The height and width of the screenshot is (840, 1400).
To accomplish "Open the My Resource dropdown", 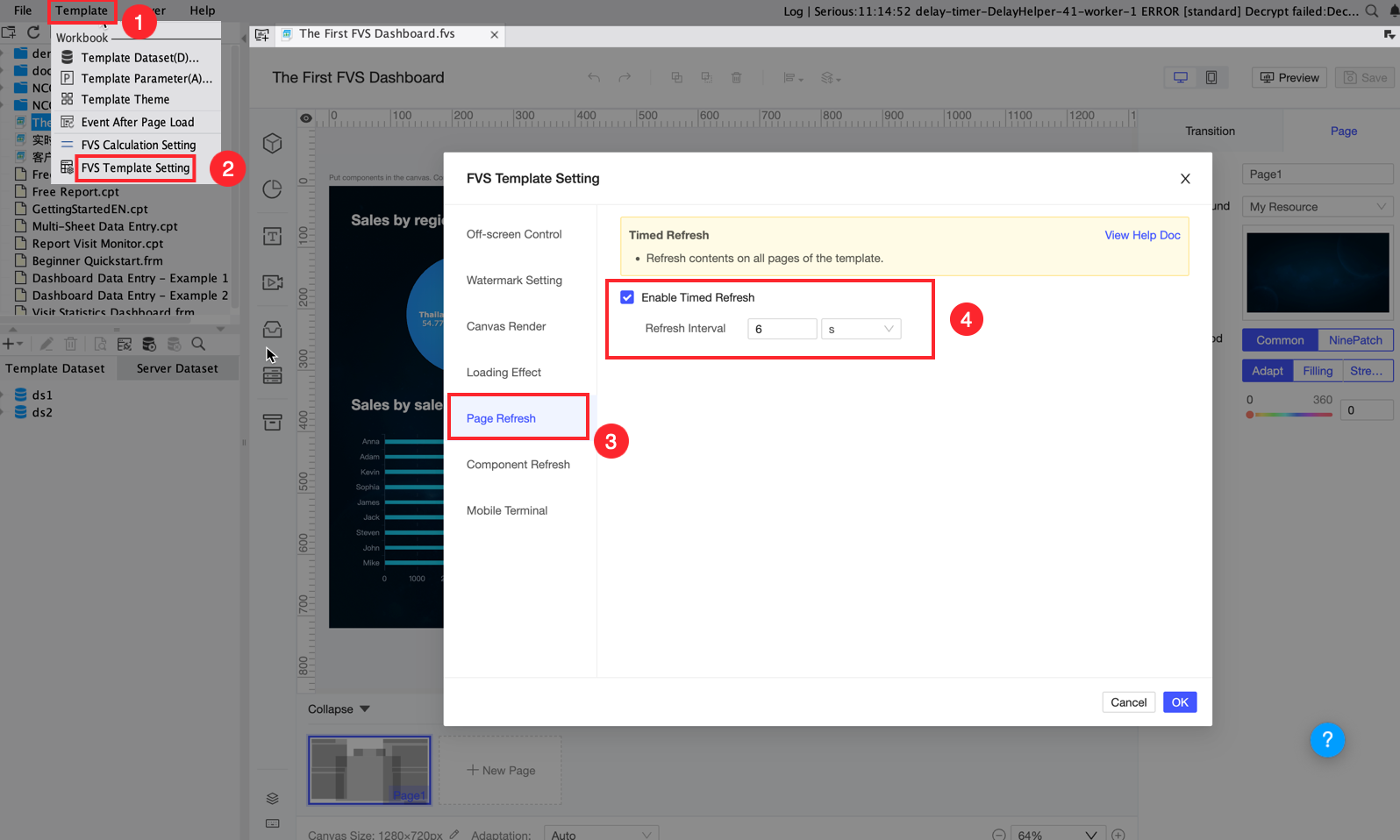I will [1318, 207].
